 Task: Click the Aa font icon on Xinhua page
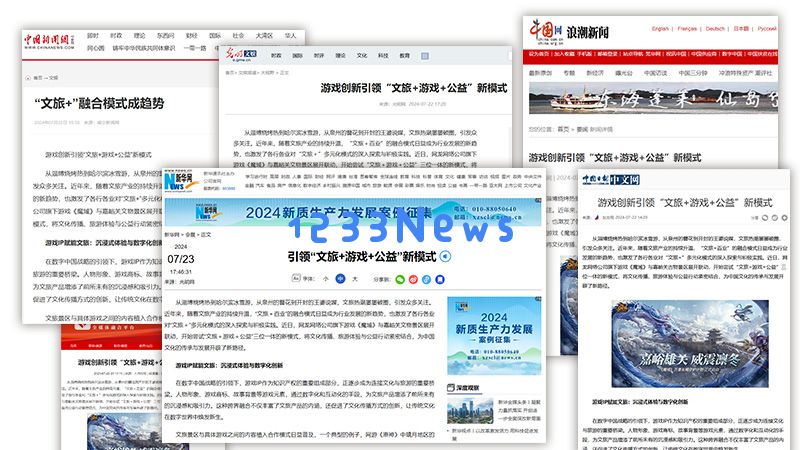tap(296, 278)
